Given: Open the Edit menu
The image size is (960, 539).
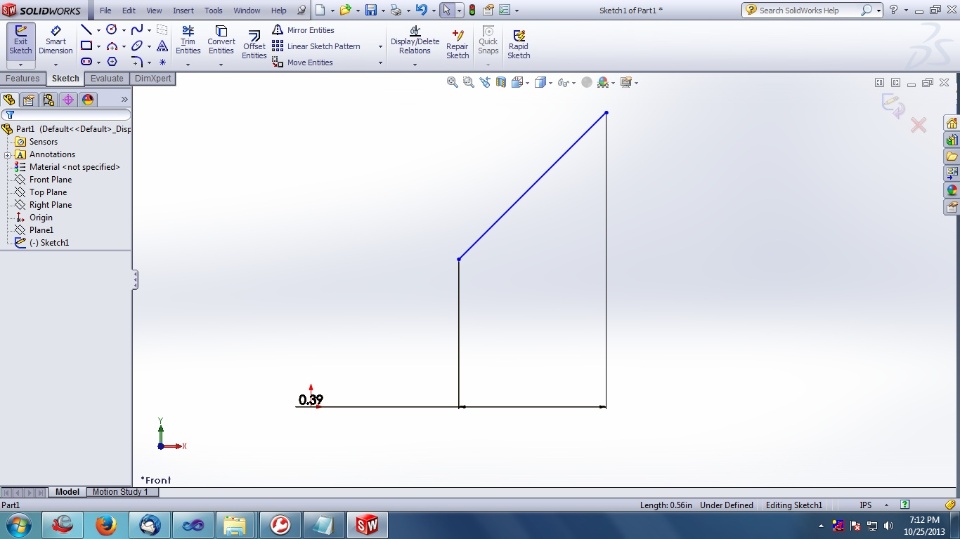Looking at the screenshot, I should (x=129, y=10).
